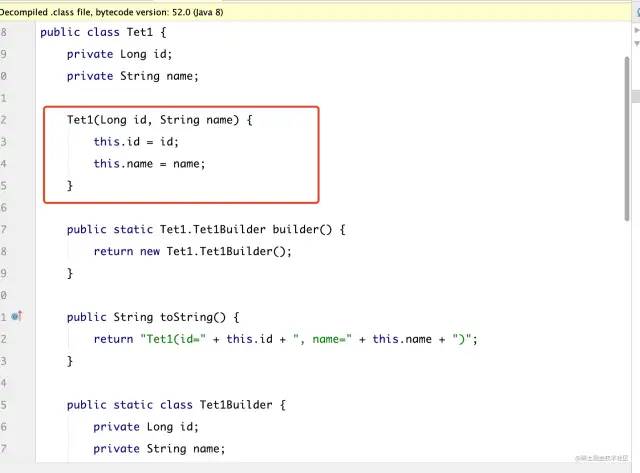Screen dimensions: 640x473
Task: Click the assignment 'this.name = name;'
Action: [149, 164]
